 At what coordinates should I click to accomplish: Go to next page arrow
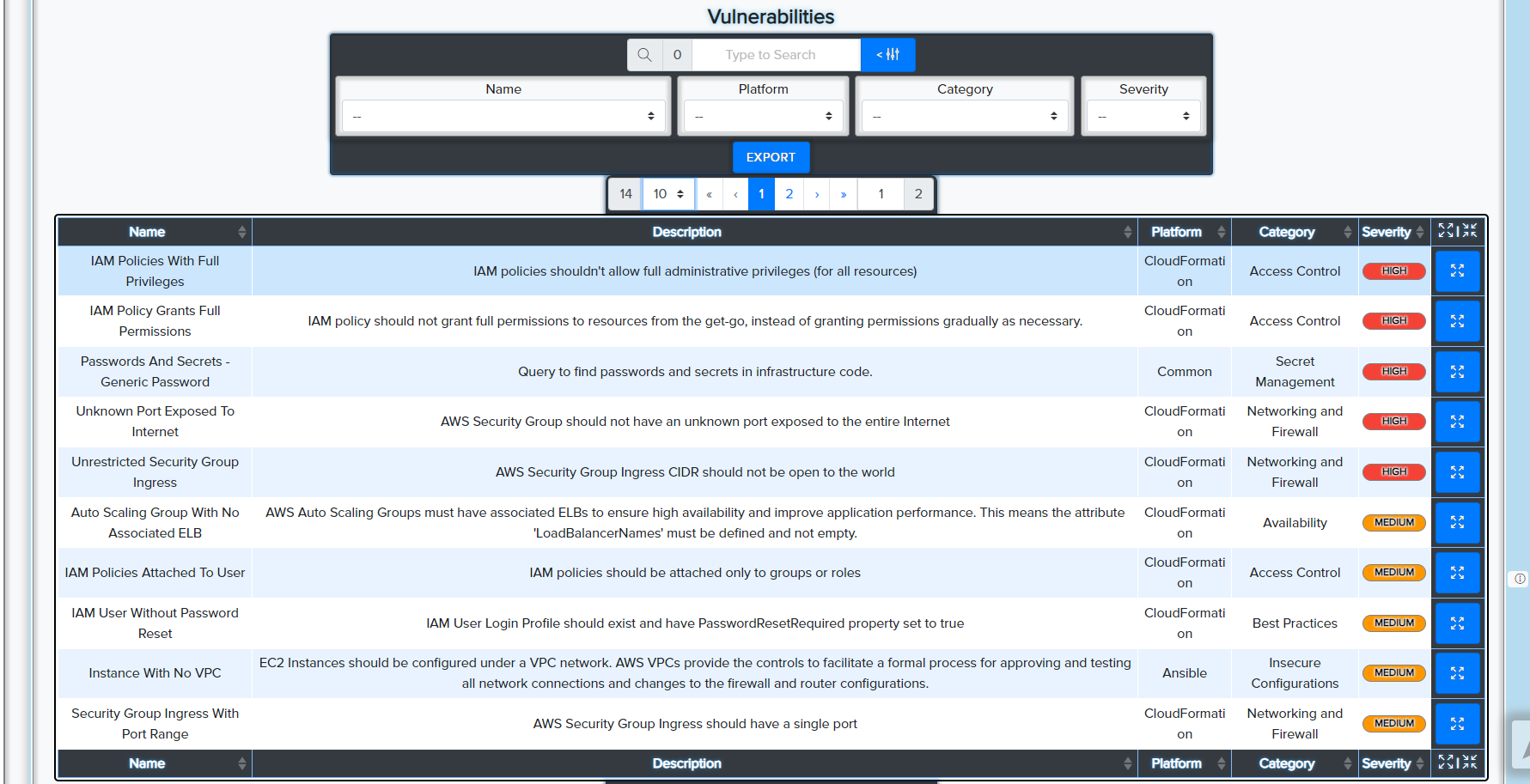(x=817, y=194)
